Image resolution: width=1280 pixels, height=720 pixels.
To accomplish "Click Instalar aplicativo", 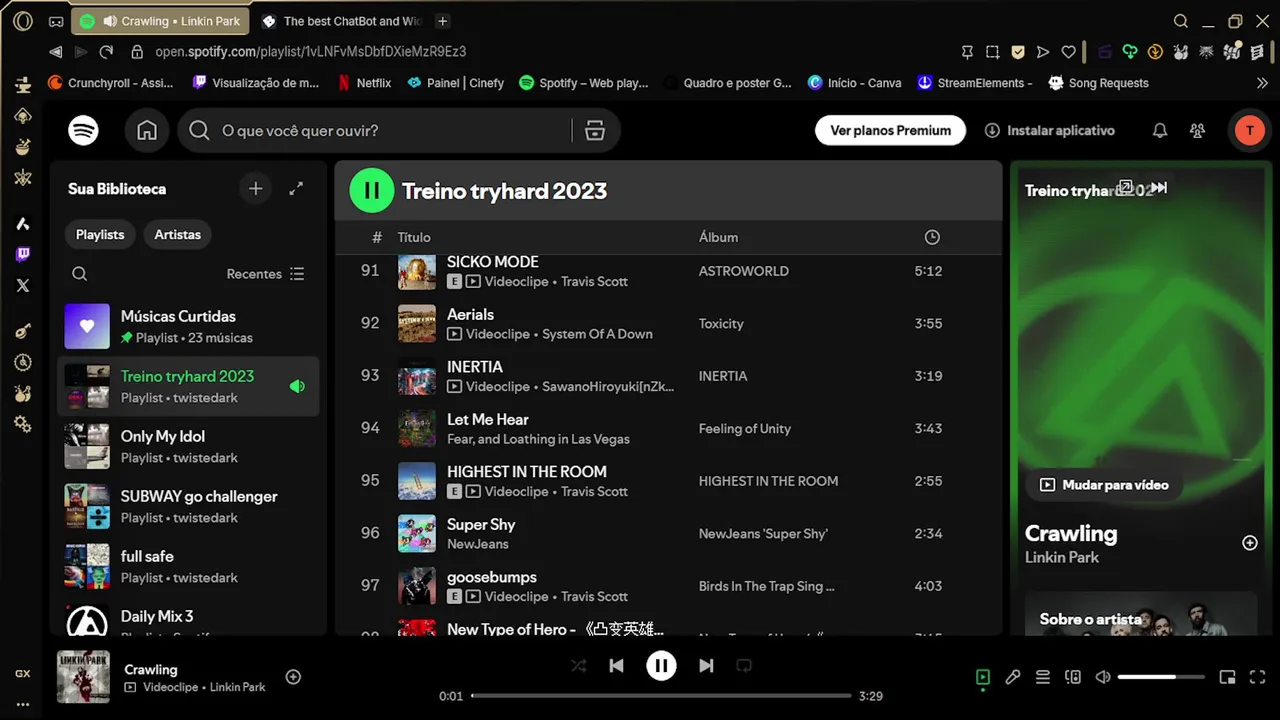I will [1050, 131].
